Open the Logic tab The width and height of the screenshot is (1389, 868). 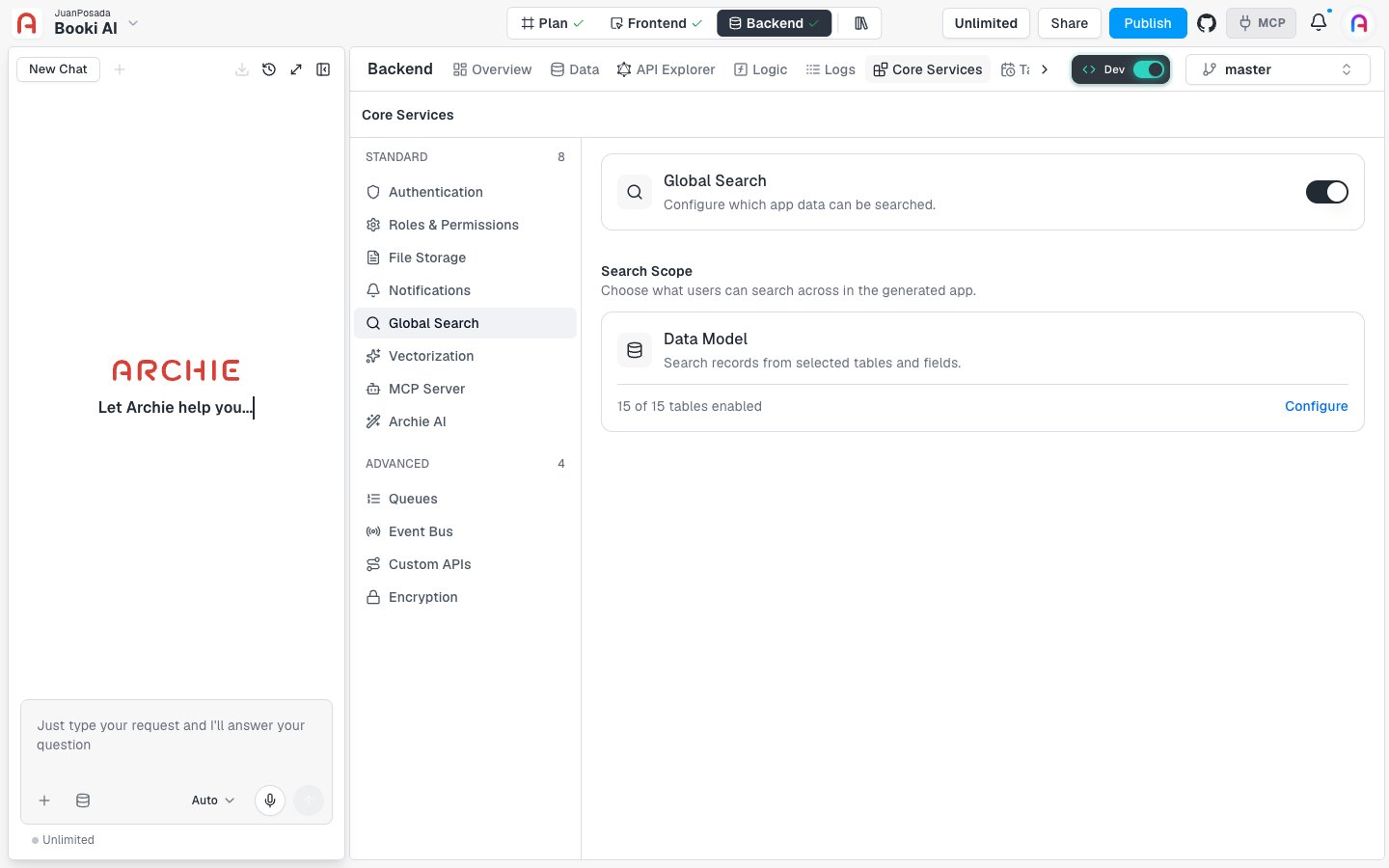pos(760,69)
